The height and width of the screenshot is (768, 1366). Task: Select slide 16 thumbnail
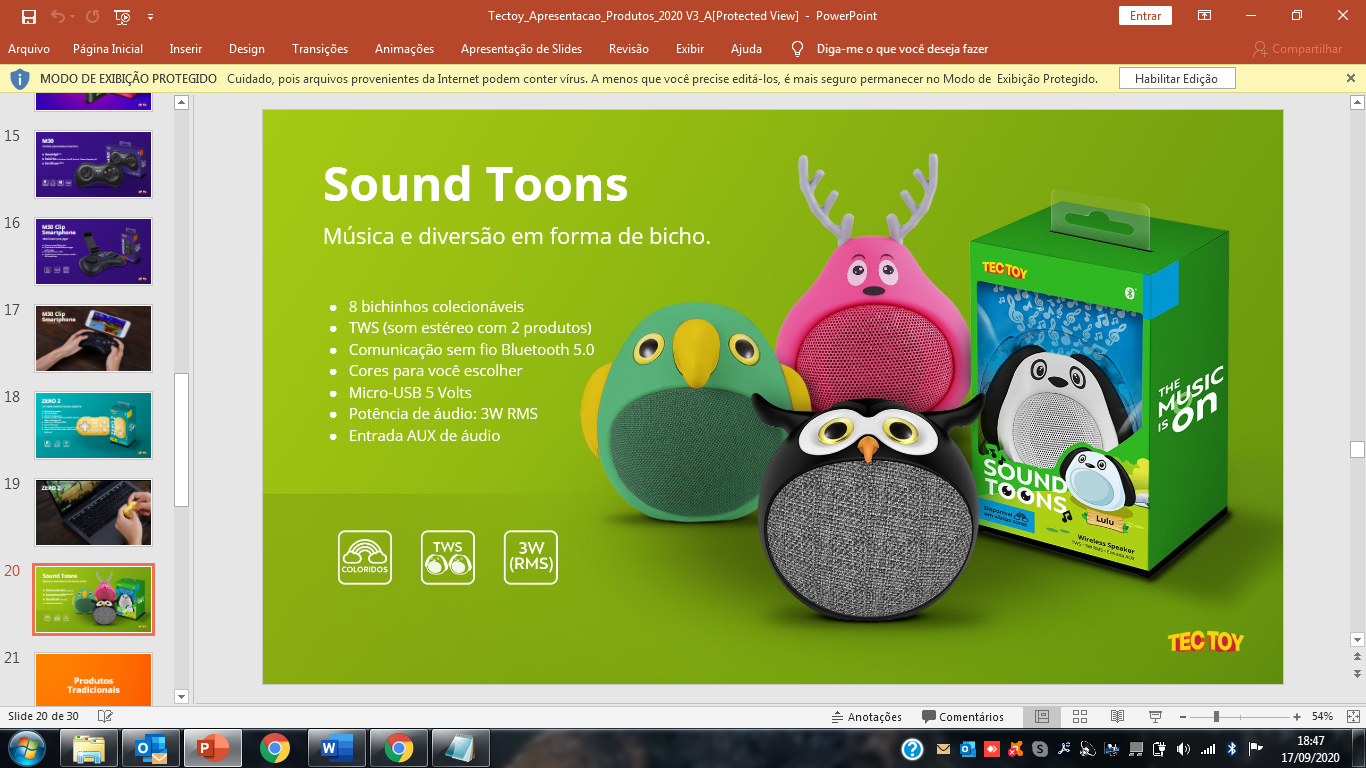(x=93, y=251)
